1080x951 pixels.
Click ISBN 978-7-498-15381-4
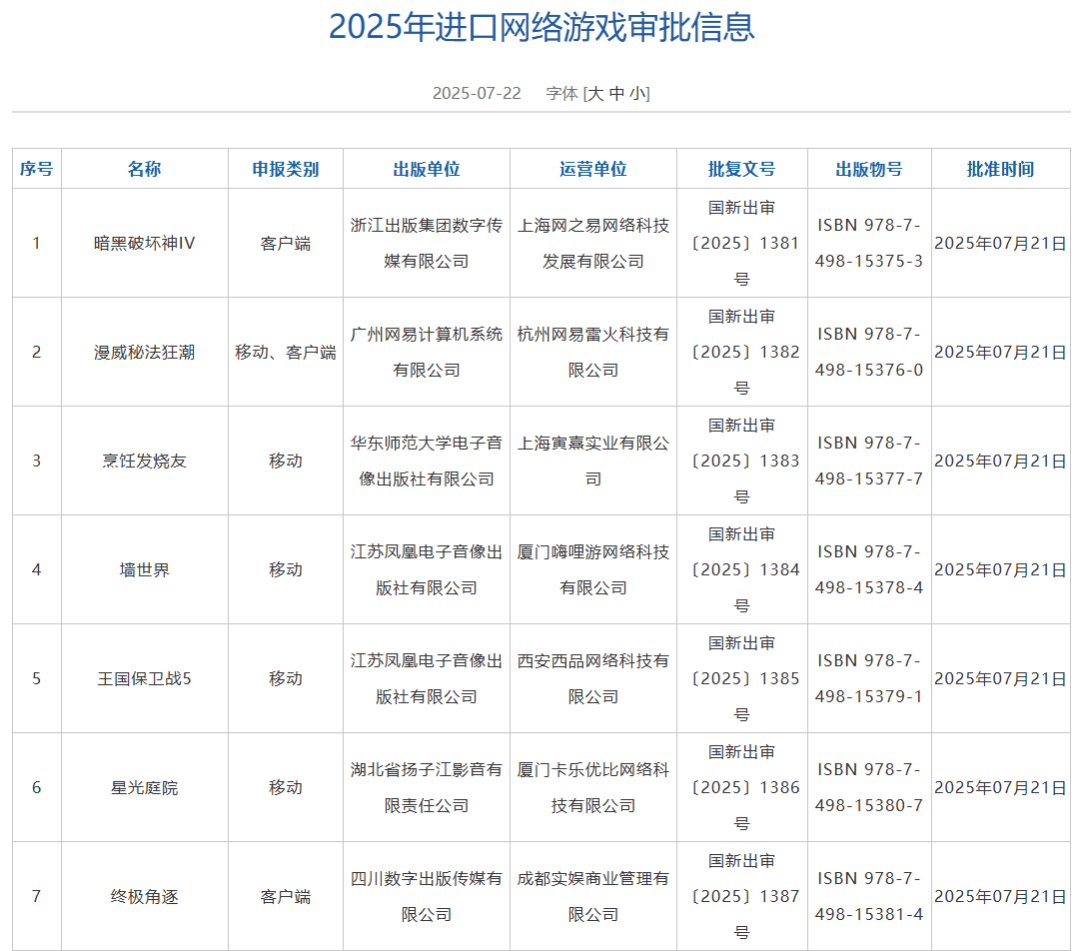869,896
